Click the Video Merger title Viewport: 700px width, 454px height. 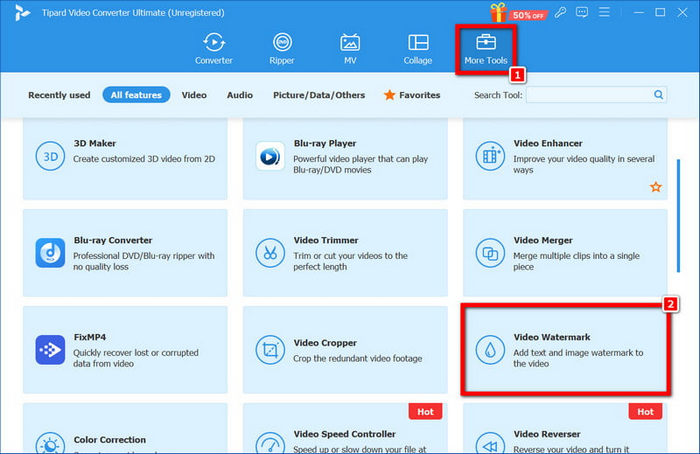(x=543, y=240)
